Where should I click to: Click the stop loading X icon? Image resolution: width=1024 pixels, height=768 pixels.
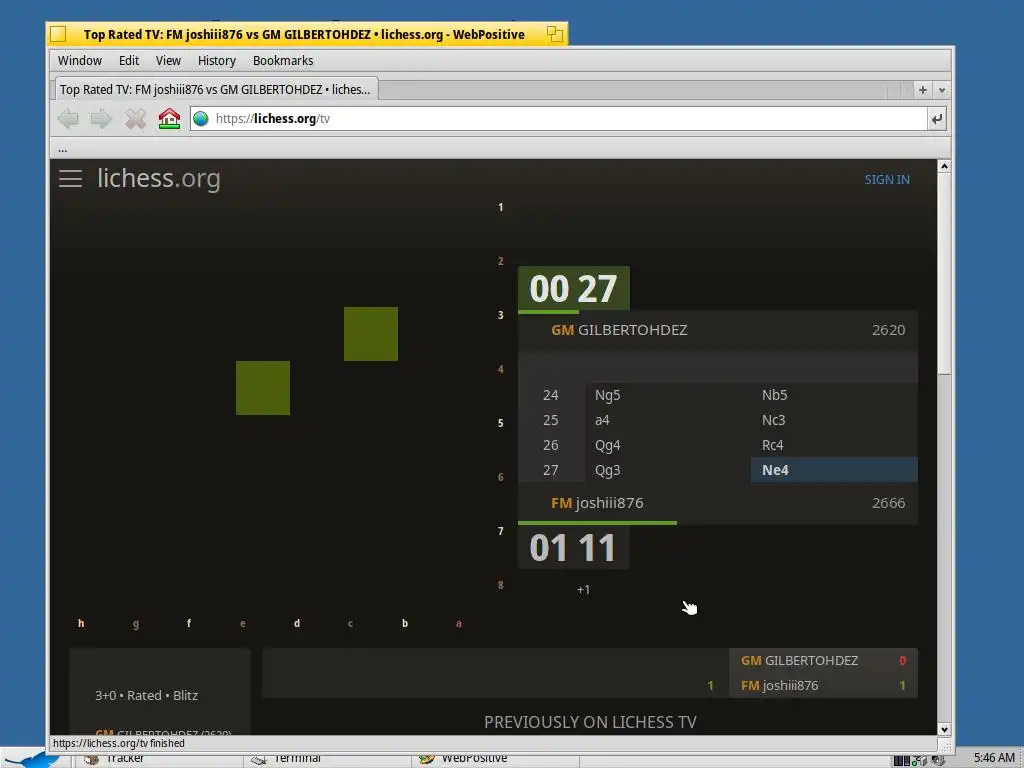(x=135, y=119)
